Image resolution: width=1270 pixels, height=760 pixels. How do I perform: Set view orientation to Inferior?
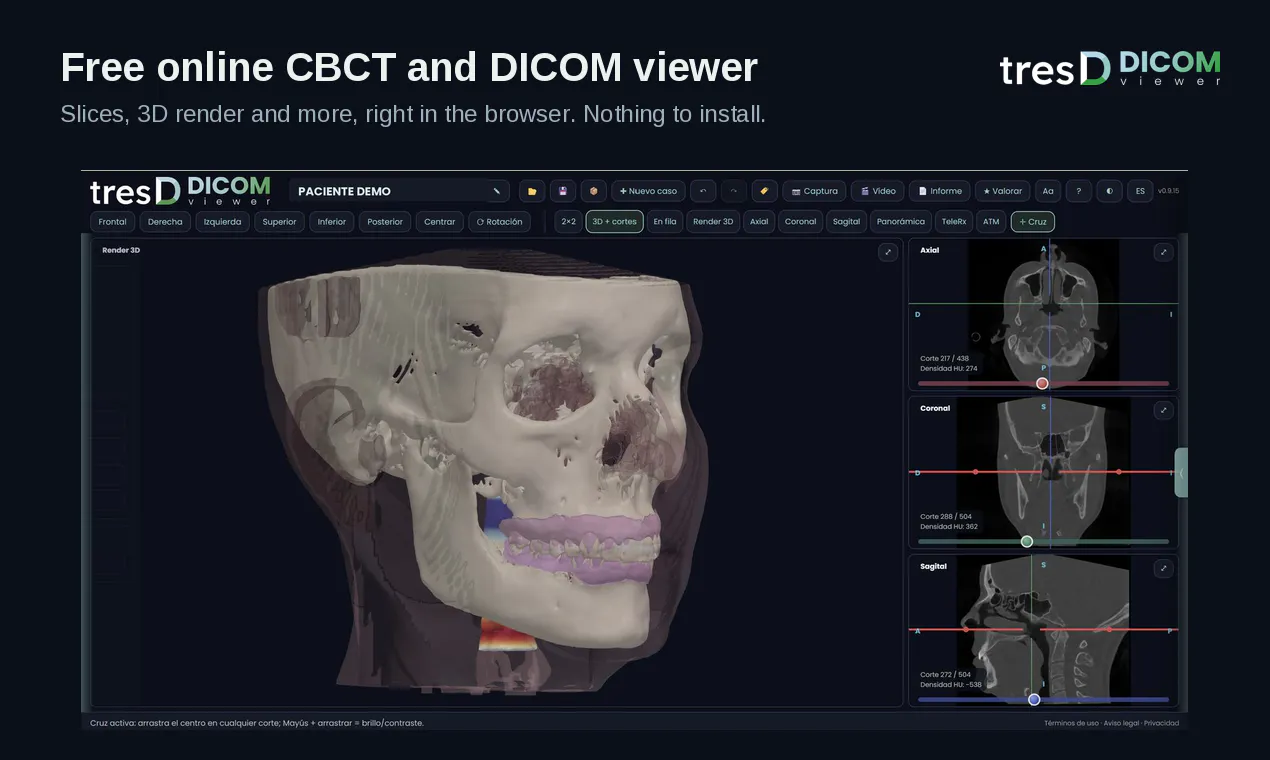coord(332,222)
